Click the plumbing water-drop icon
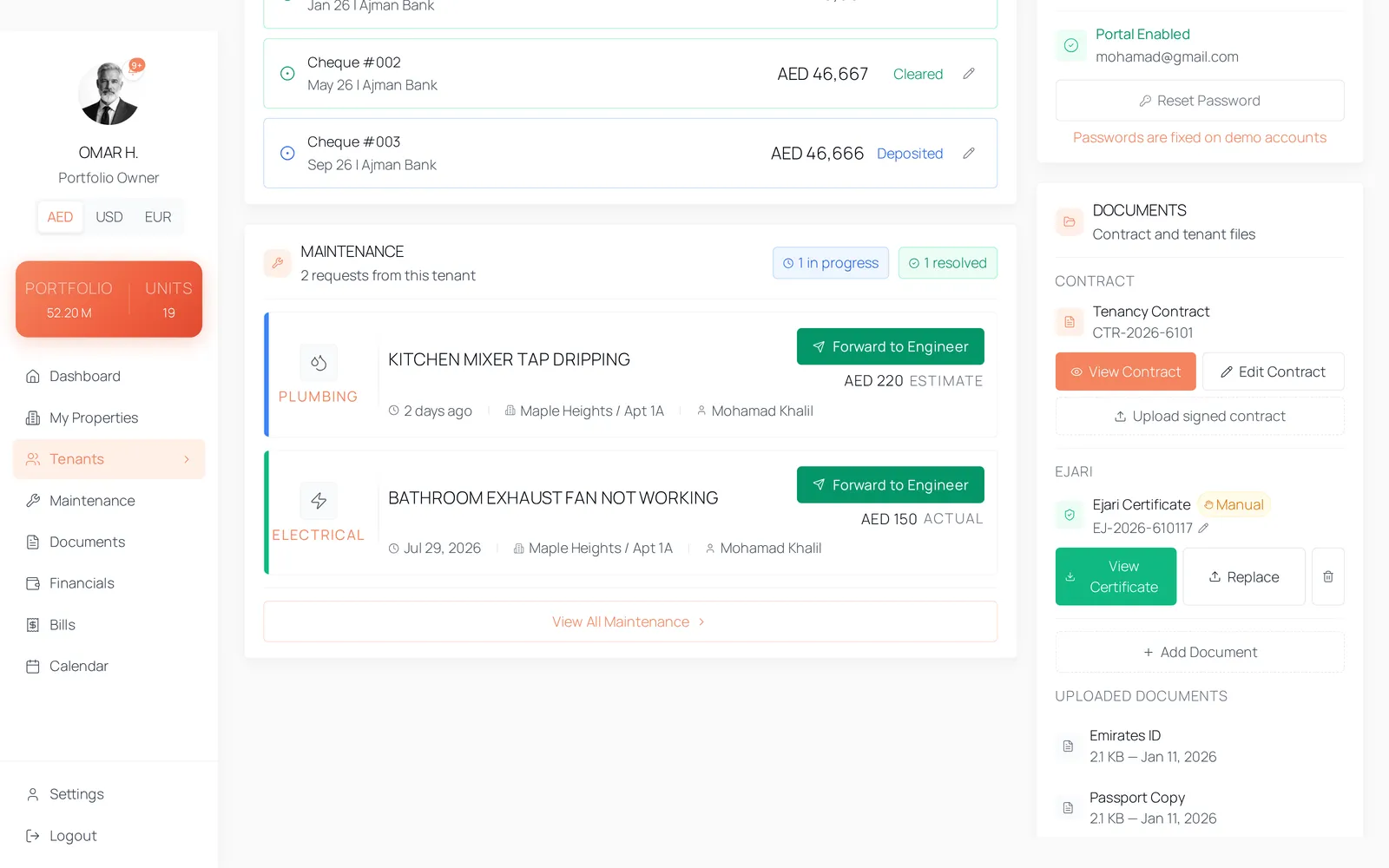Image resolution: width=1389 pixels, height=868 pixels. pyautogui.click(x=319, y=363)
